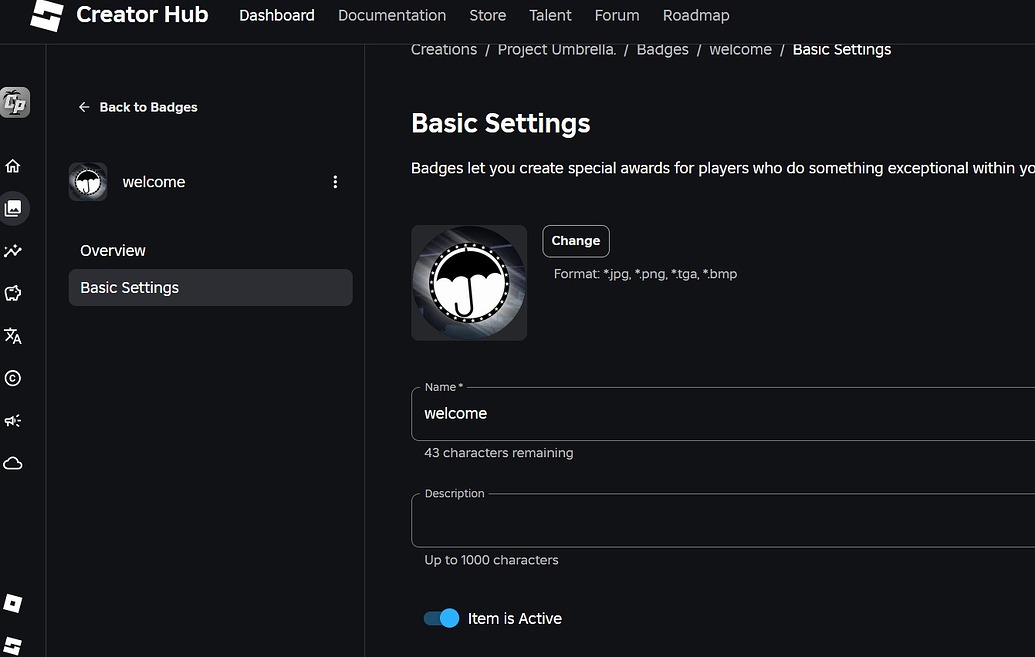Open Monetization via the piggy bank icon
This screenshot has height=657, width=1035.
pyautogui.click(x=13, y=293)
